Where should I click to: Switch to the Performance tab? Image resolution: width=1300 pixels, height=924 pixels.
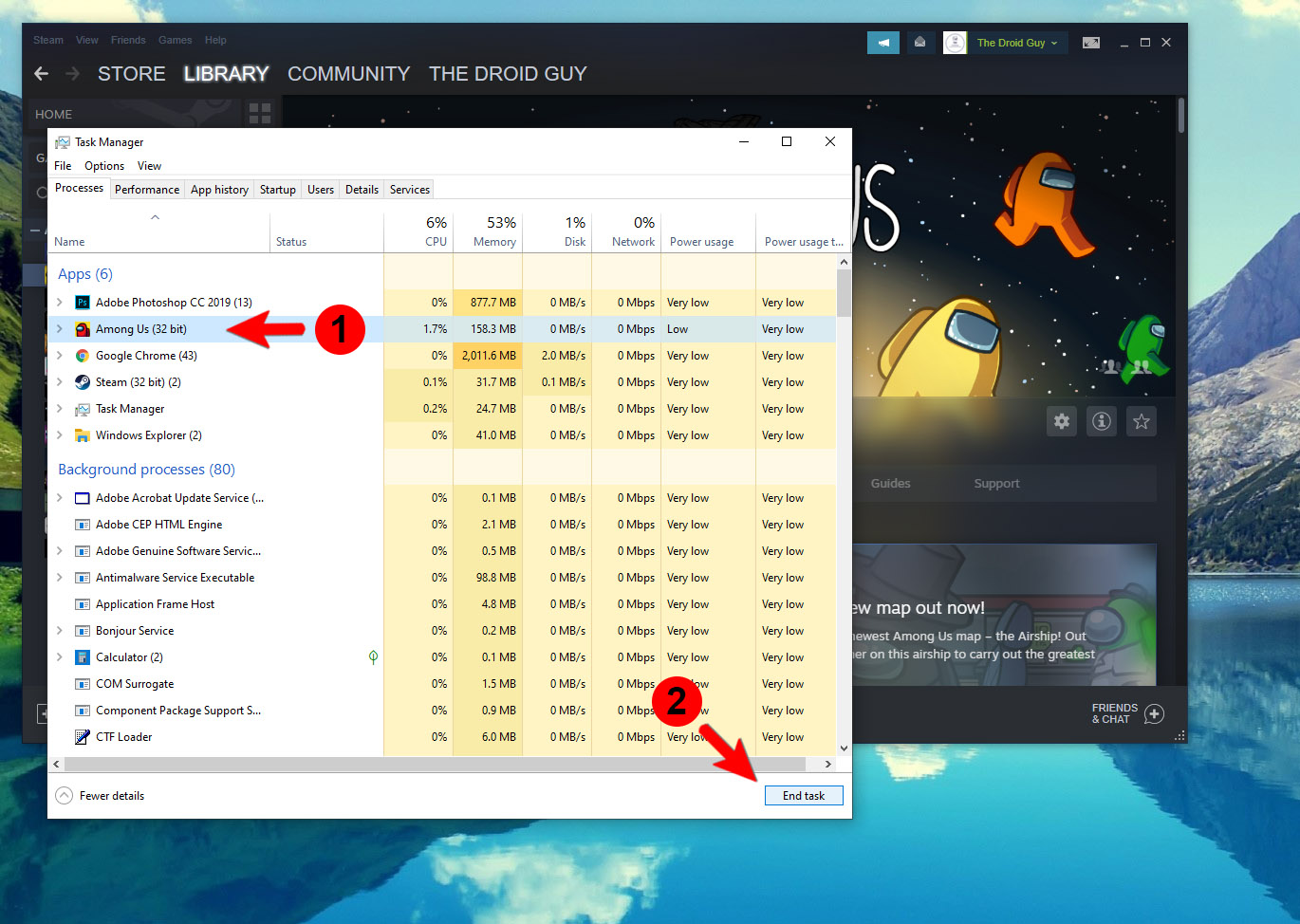146,189
